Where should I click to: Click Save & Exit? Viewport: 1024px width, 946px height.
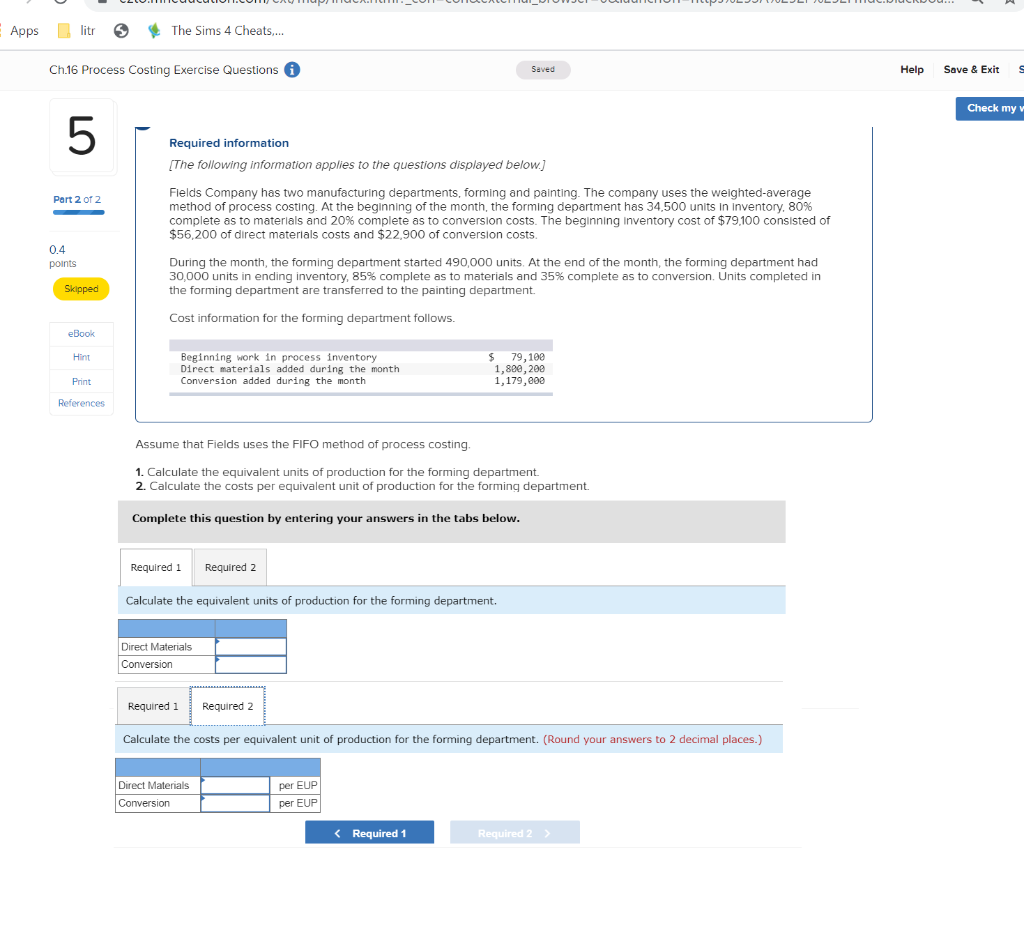(971, 70)
